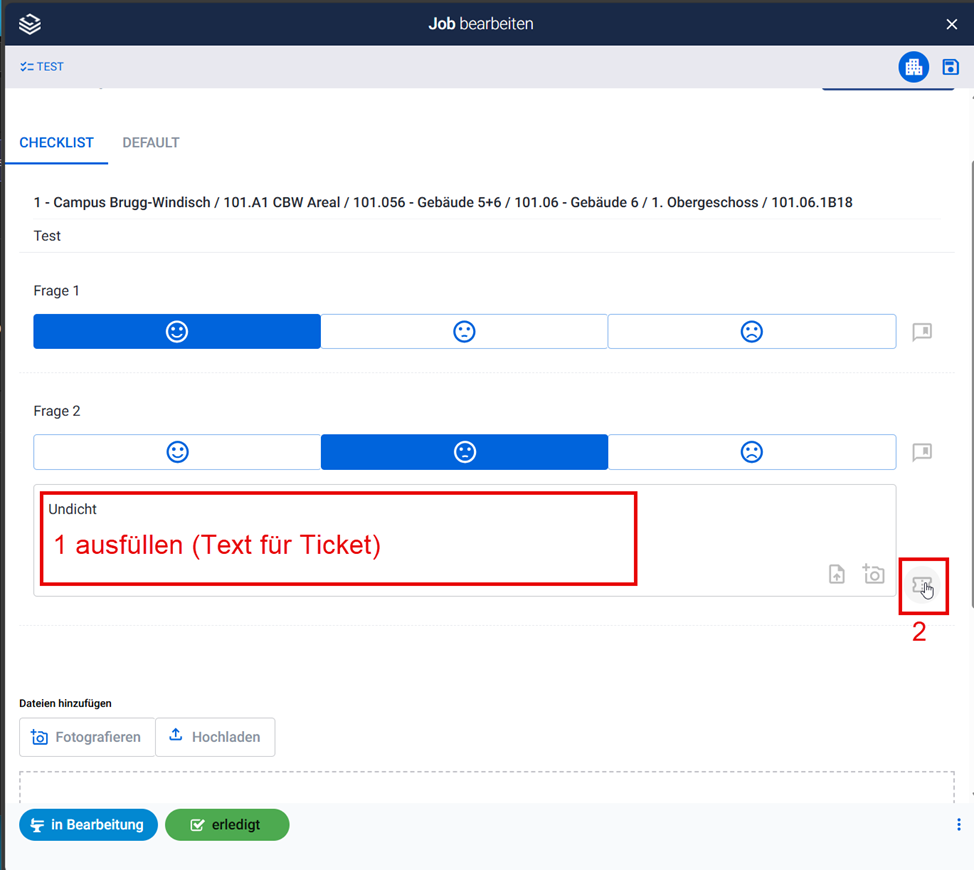
Task: Click the add photo camera icon in comment box
Action: point(874,574)
